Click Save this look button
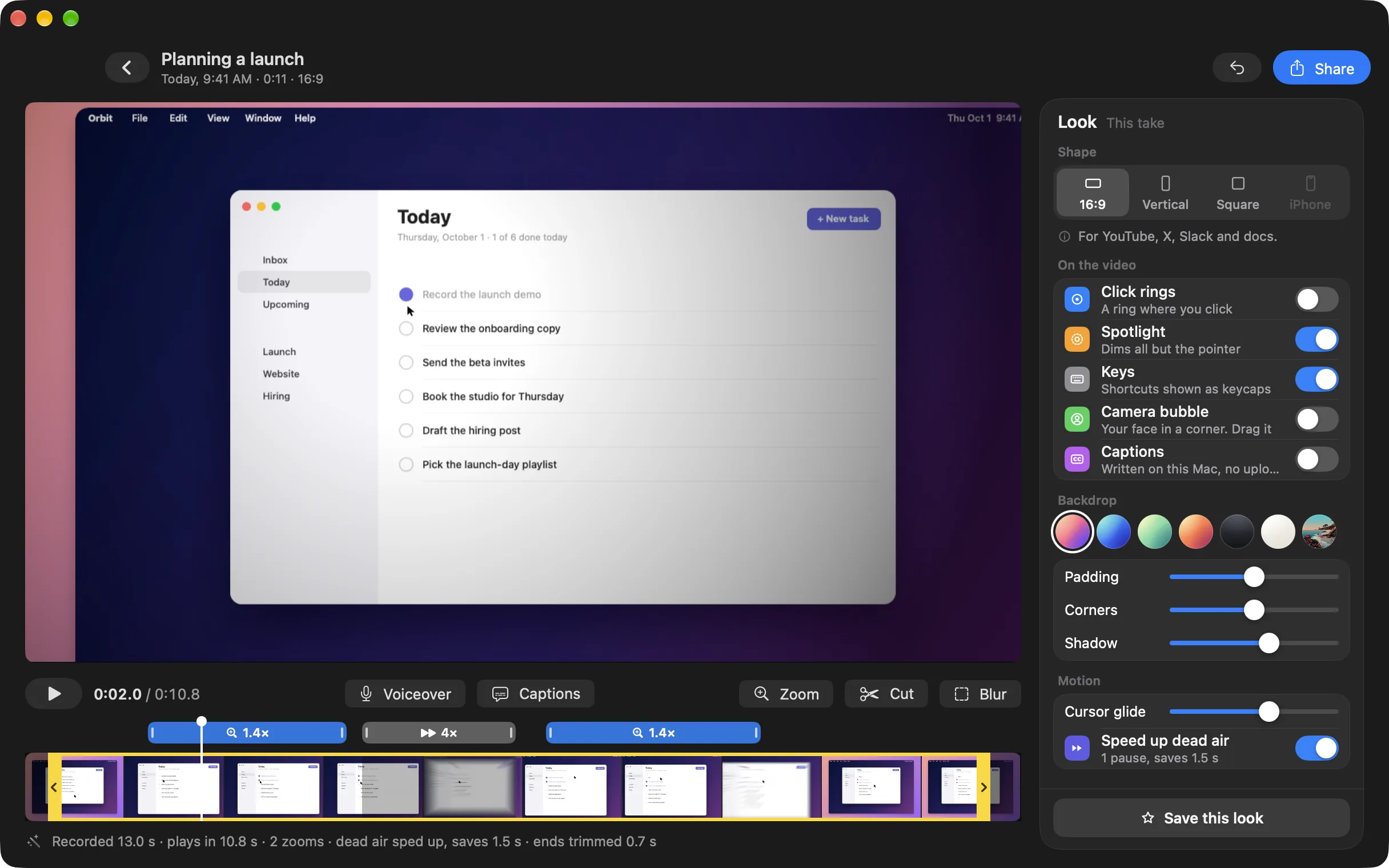 (1201, 818)
